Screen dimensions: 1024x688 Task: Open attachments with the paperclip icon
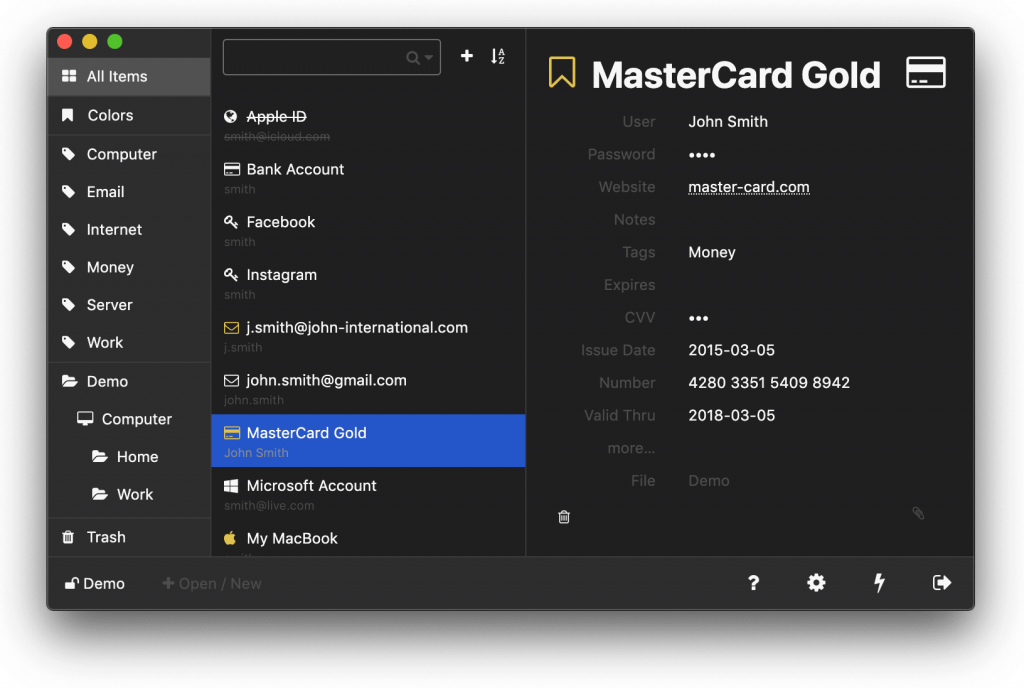pos(918,513)
